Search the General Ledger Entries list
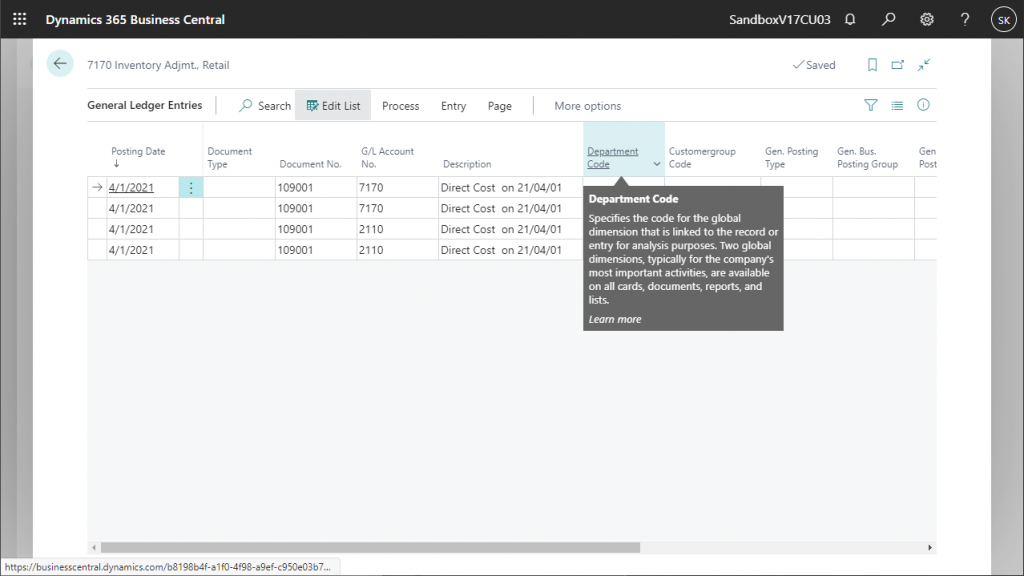 264,106
